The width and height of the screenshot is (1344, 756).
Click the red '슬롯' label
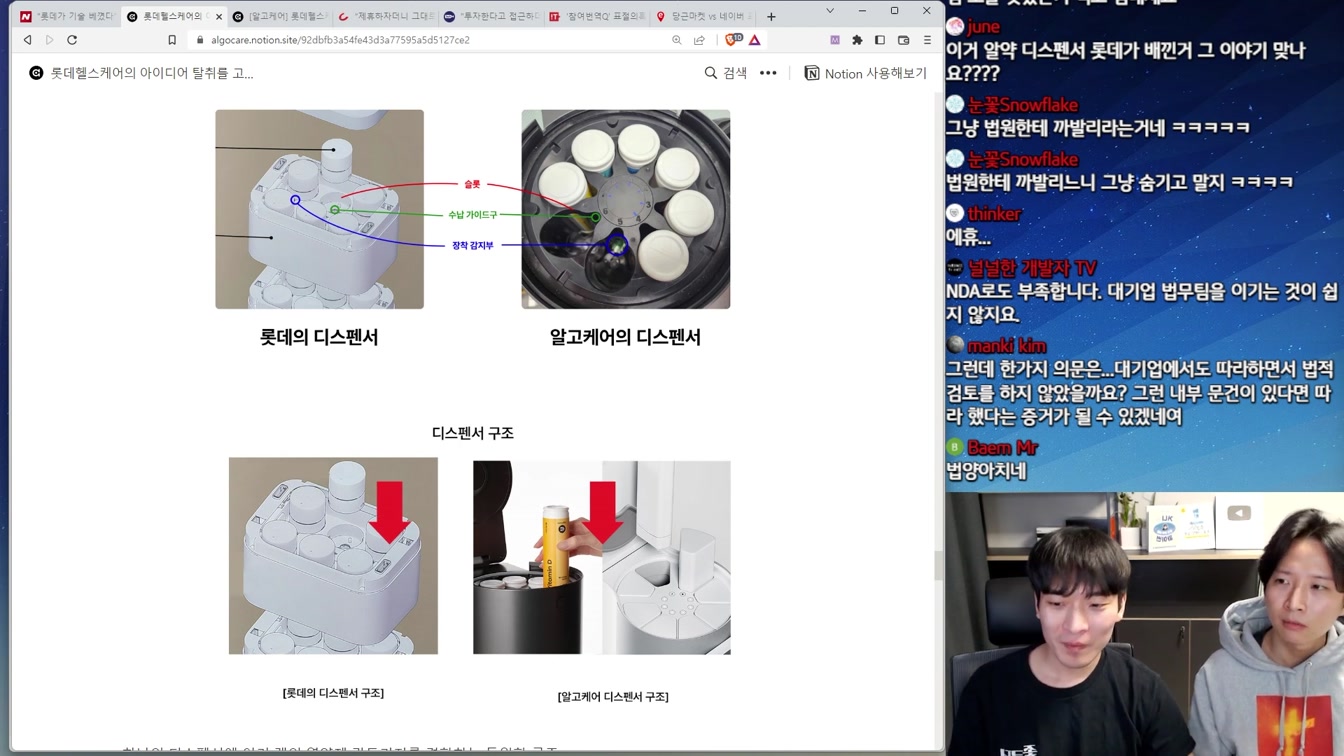pos(472,184)
